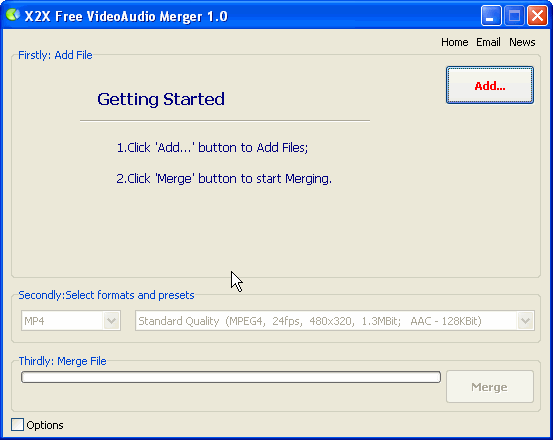Click the 'Add Files' instruction line
This screenshot has width=553, height=440.
[212, 147]
